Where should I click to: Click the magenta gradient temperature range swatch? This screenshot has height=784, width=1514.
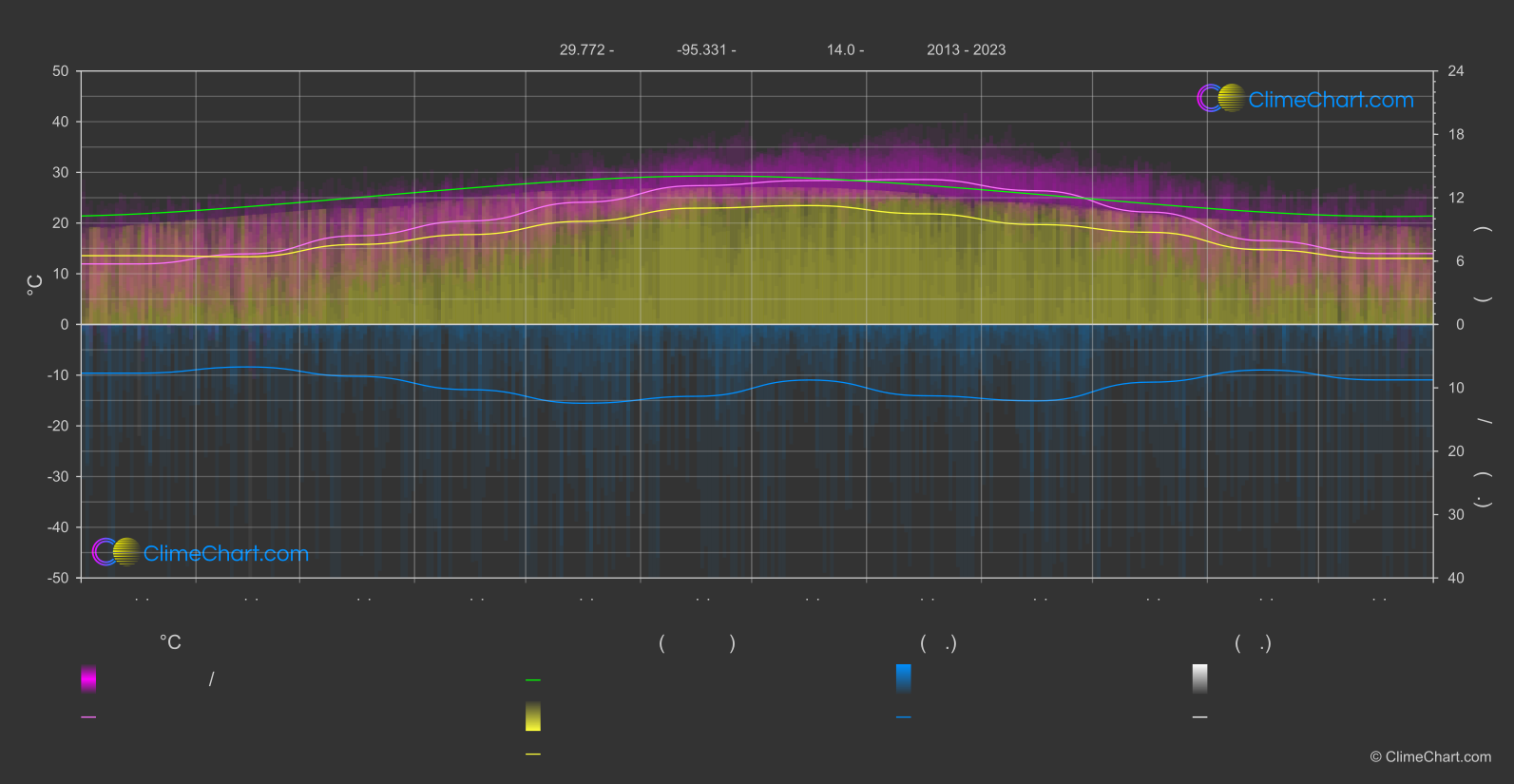(88, 679)
